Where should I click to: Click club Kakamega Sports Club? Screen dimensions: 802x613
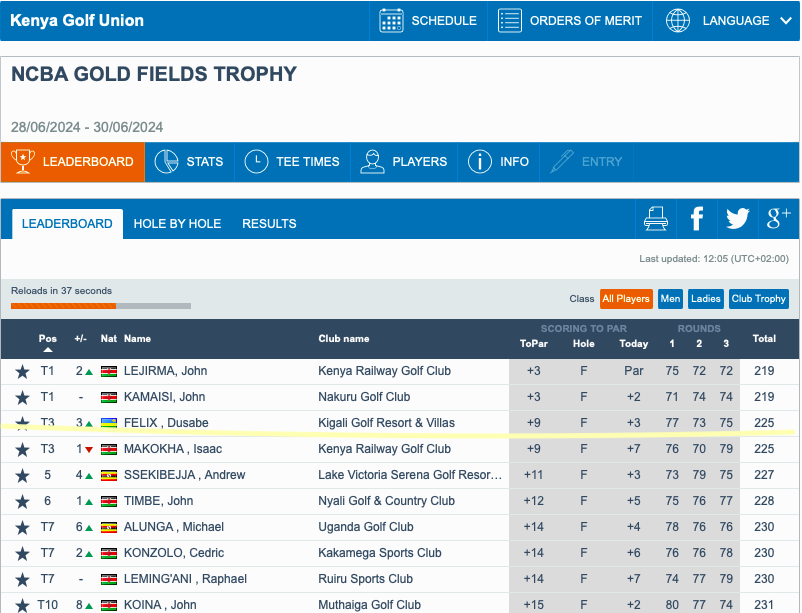point(380,553)
